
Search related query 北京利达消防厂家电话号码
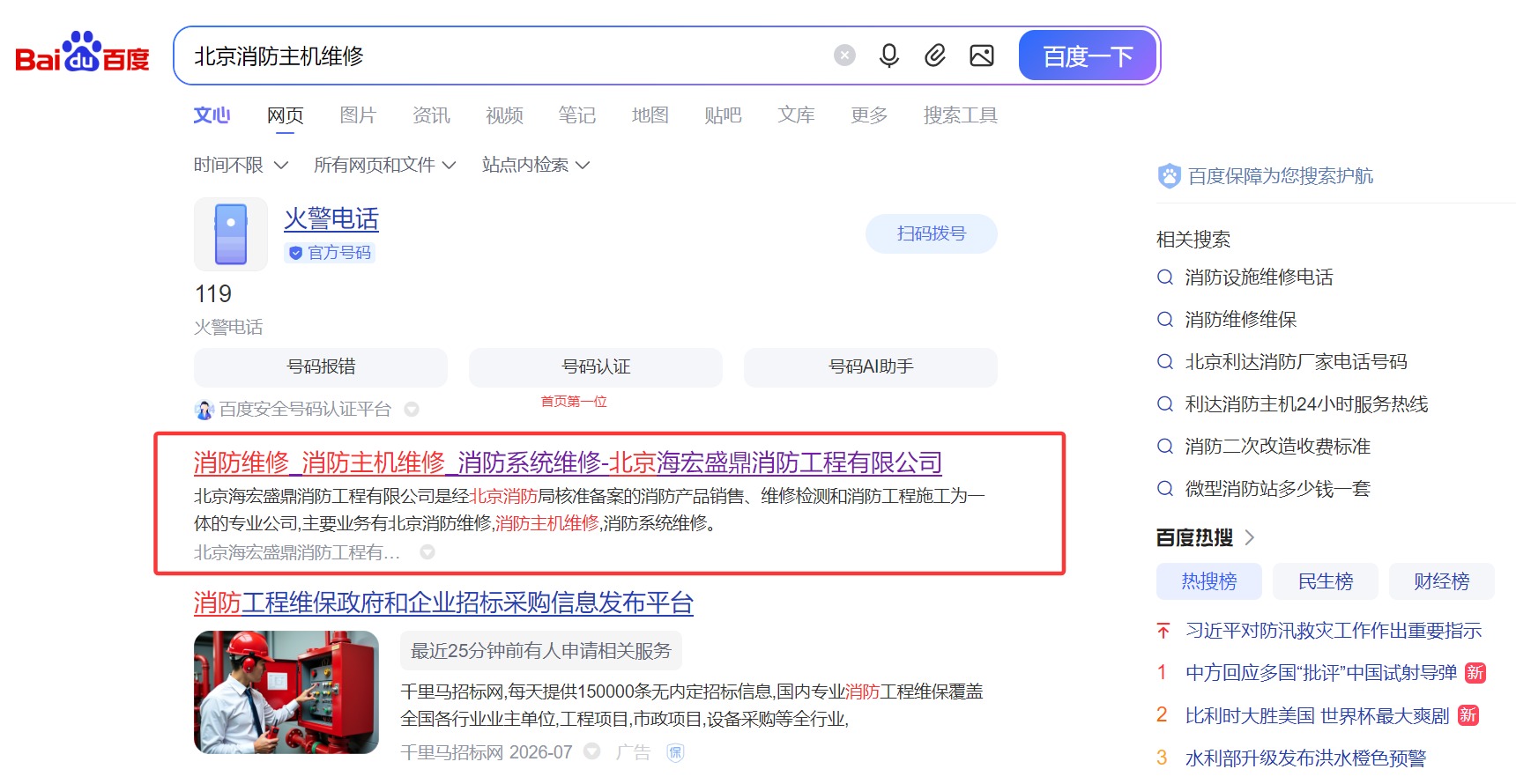1297,362
